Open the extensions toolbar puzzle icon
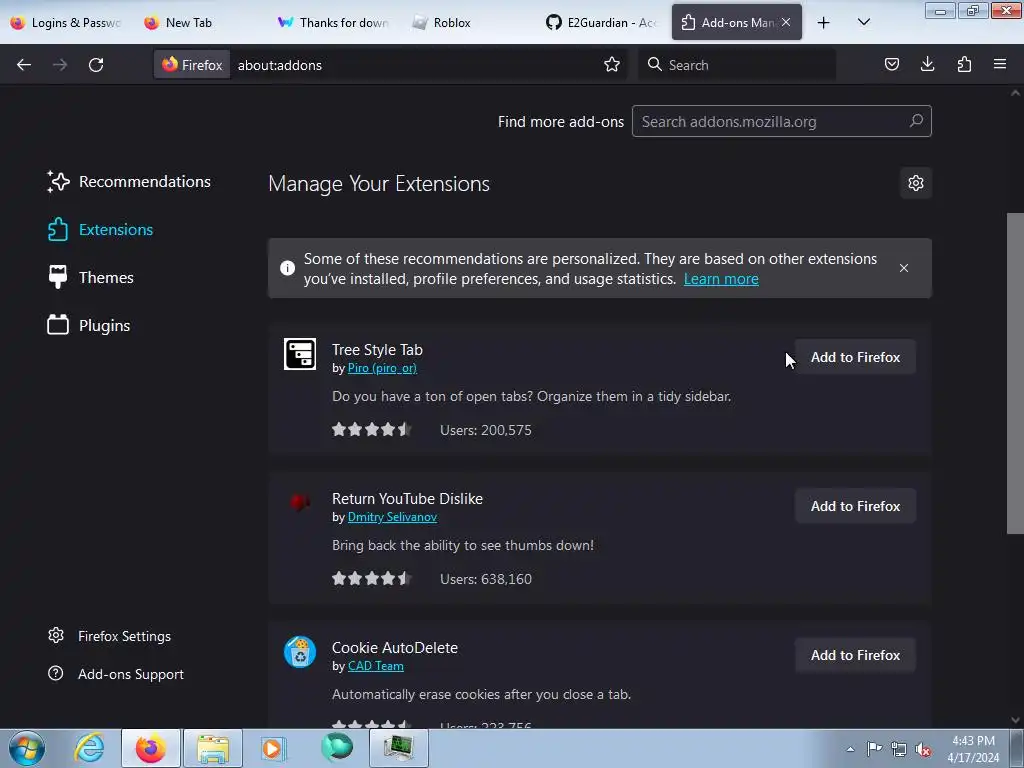Screen dimensions: 1024x768 [964, 65]
